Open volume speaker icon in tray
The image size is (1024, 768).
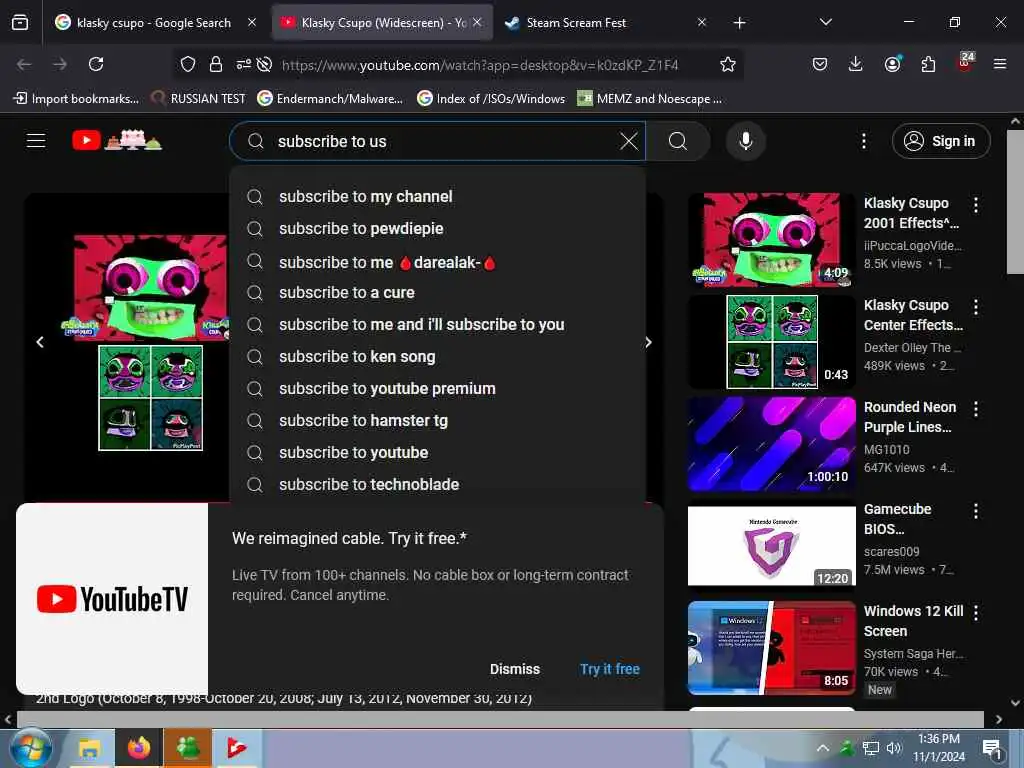[x=893, y=748]
